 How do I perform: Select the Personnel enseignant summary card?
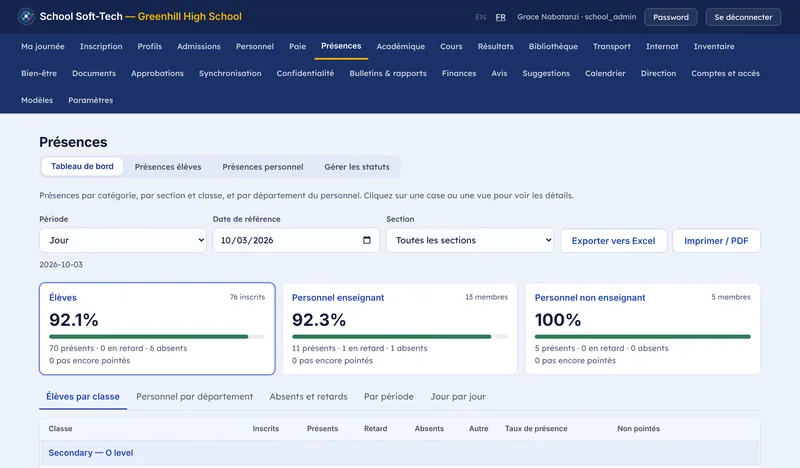coord(399,329)
